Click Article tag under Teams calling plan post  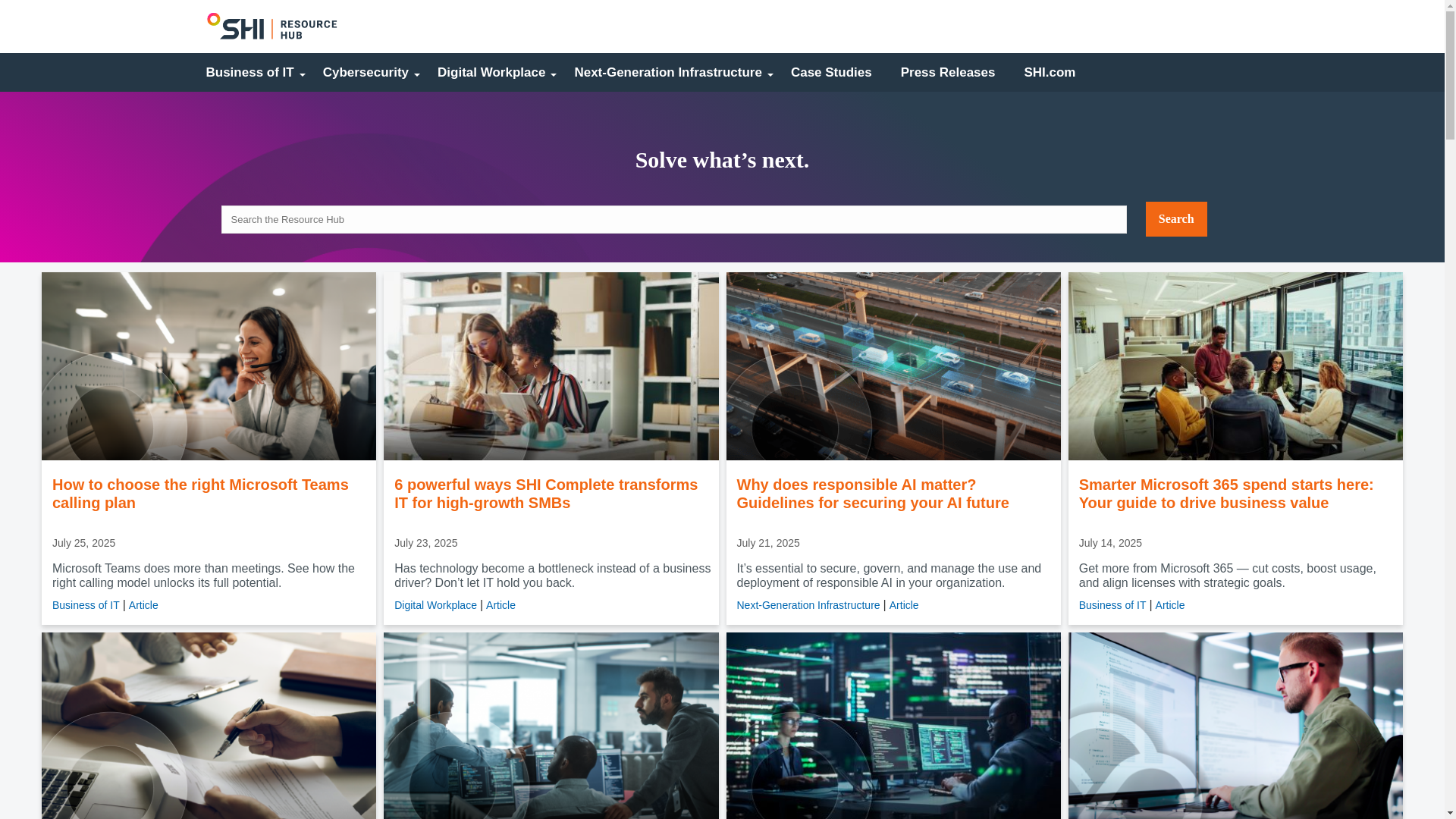pyautogui.click(x=143, y=605)
